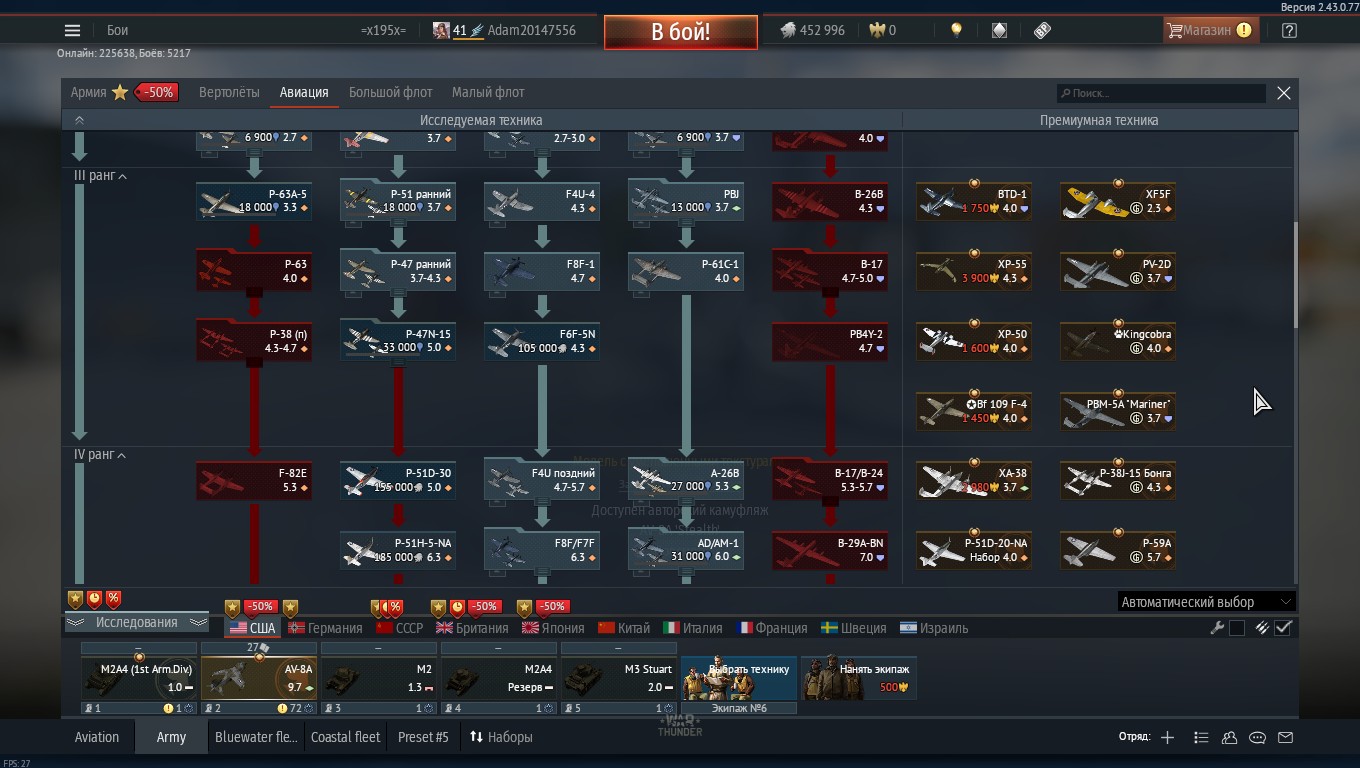Expand the F4U поздний aircraft group
This screenshot has width=1360, height=768.
pos(542,480)
